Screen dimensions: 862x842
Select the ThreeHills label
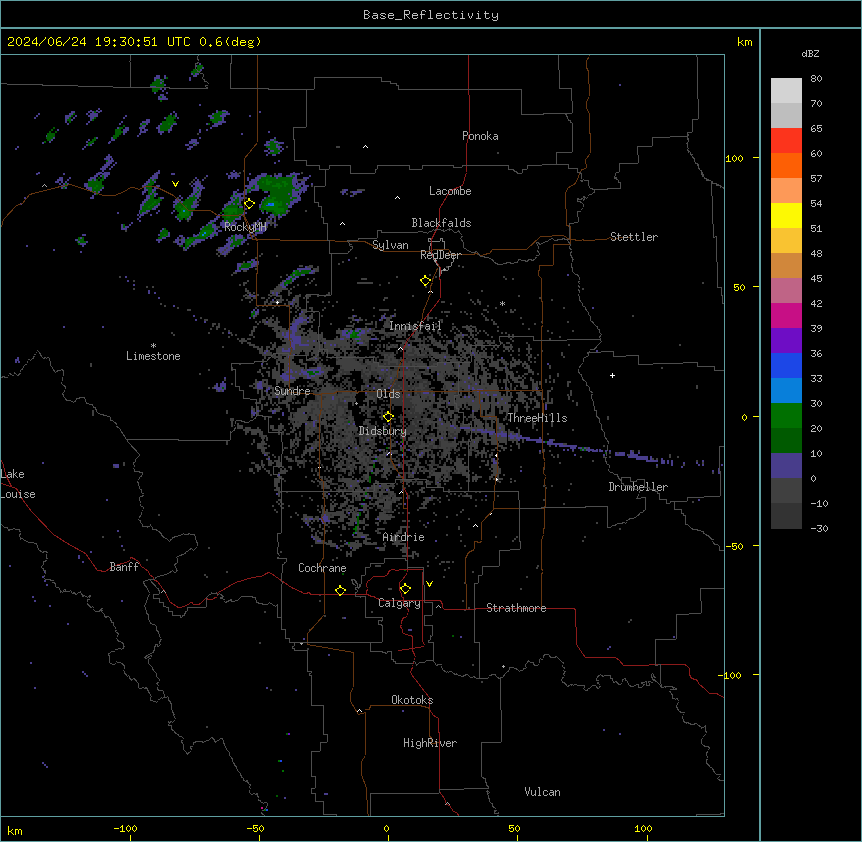click(x=537, y=418)
